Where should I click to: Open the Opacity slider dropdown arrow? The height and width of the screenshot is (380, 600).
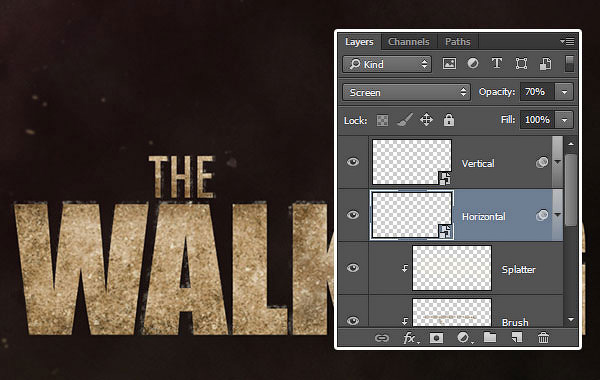point(564,92)
